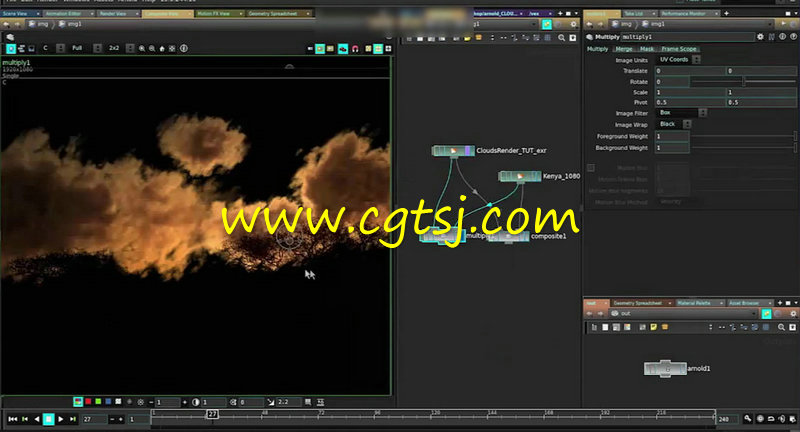
Task: Show the blue channel in viewer
Action: click(x=108, y=402)
